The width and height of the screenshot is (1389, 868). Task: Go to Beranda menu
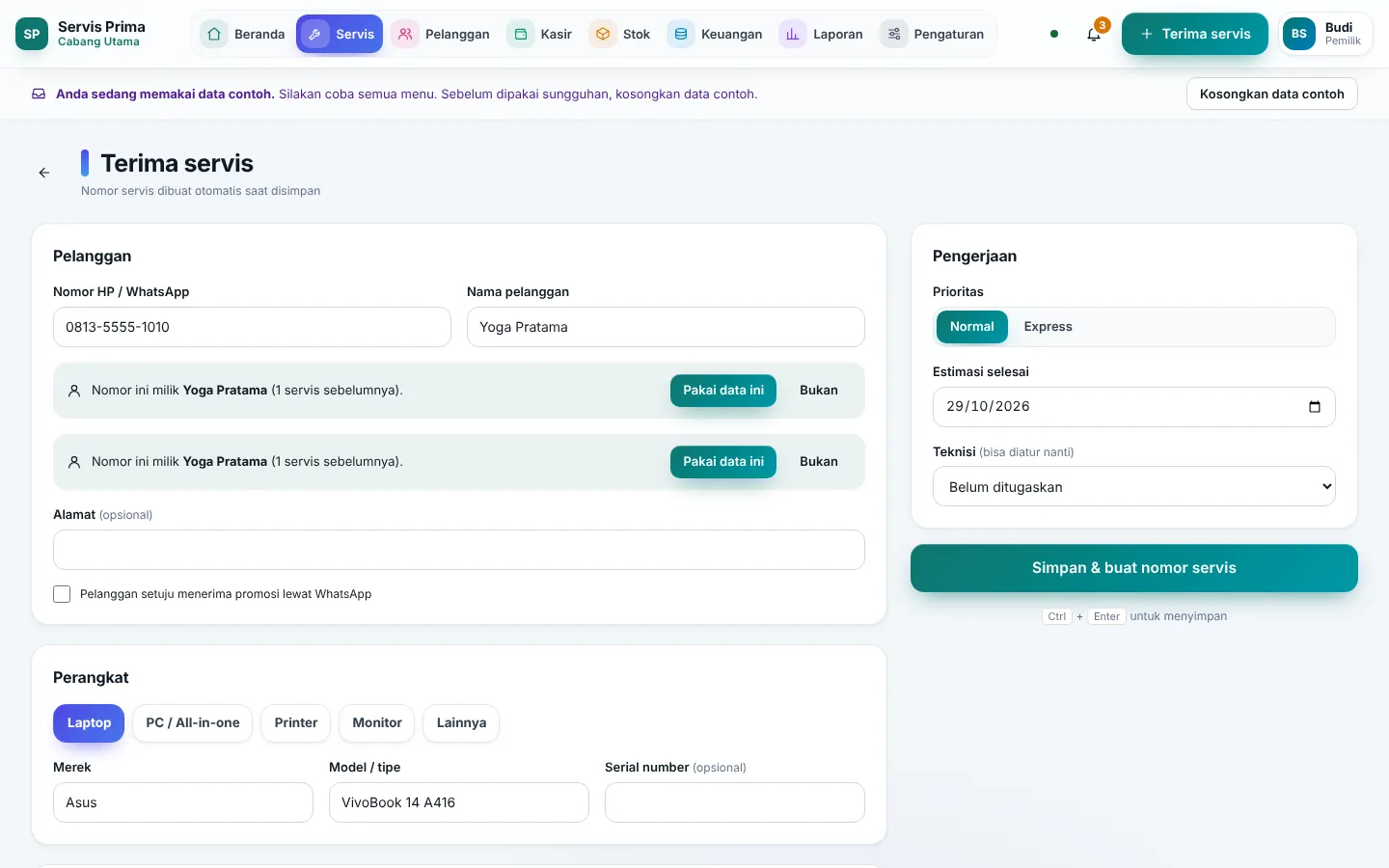point(243,34)
